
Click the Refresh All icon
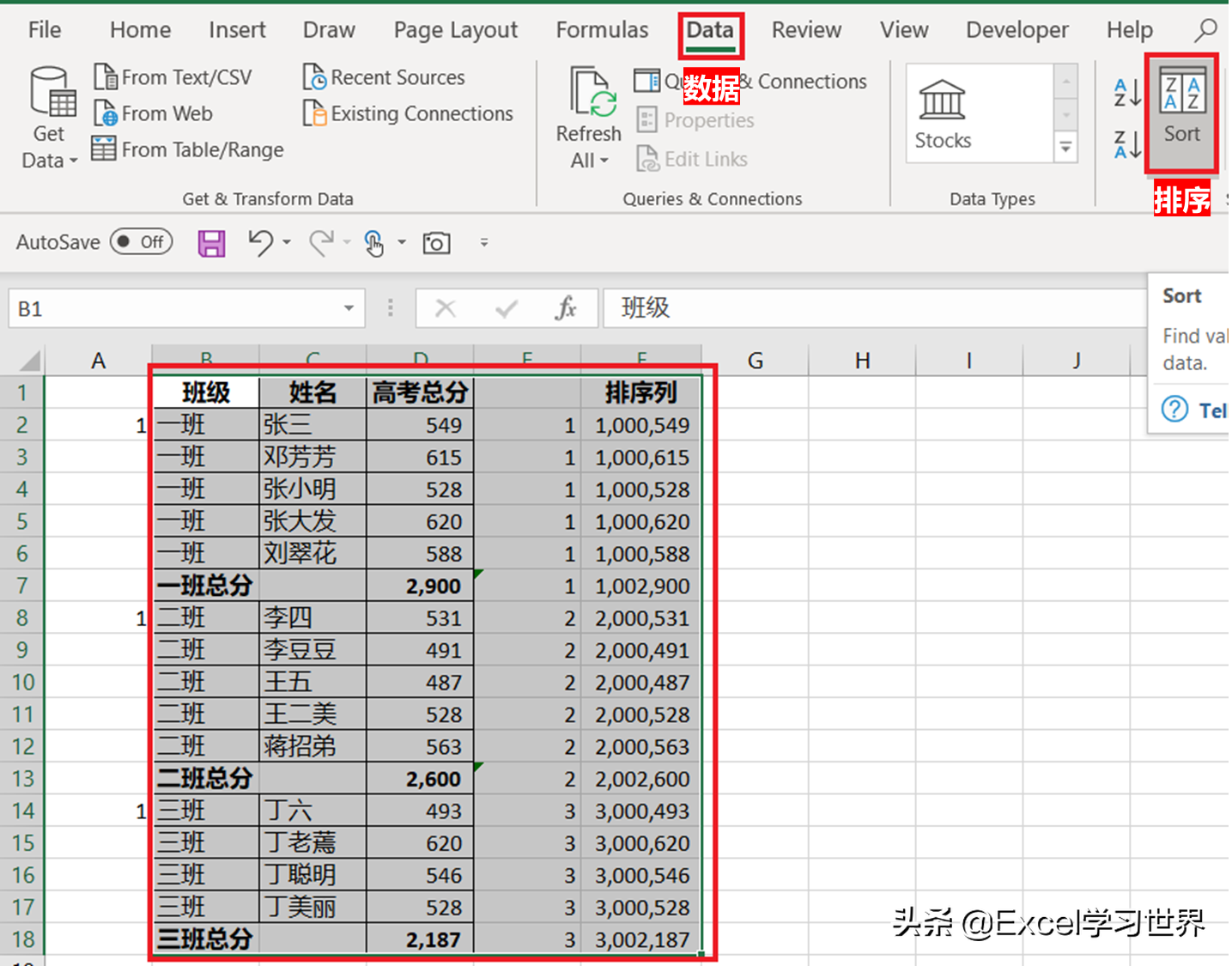pyautogui.click(x=592, y=93)
